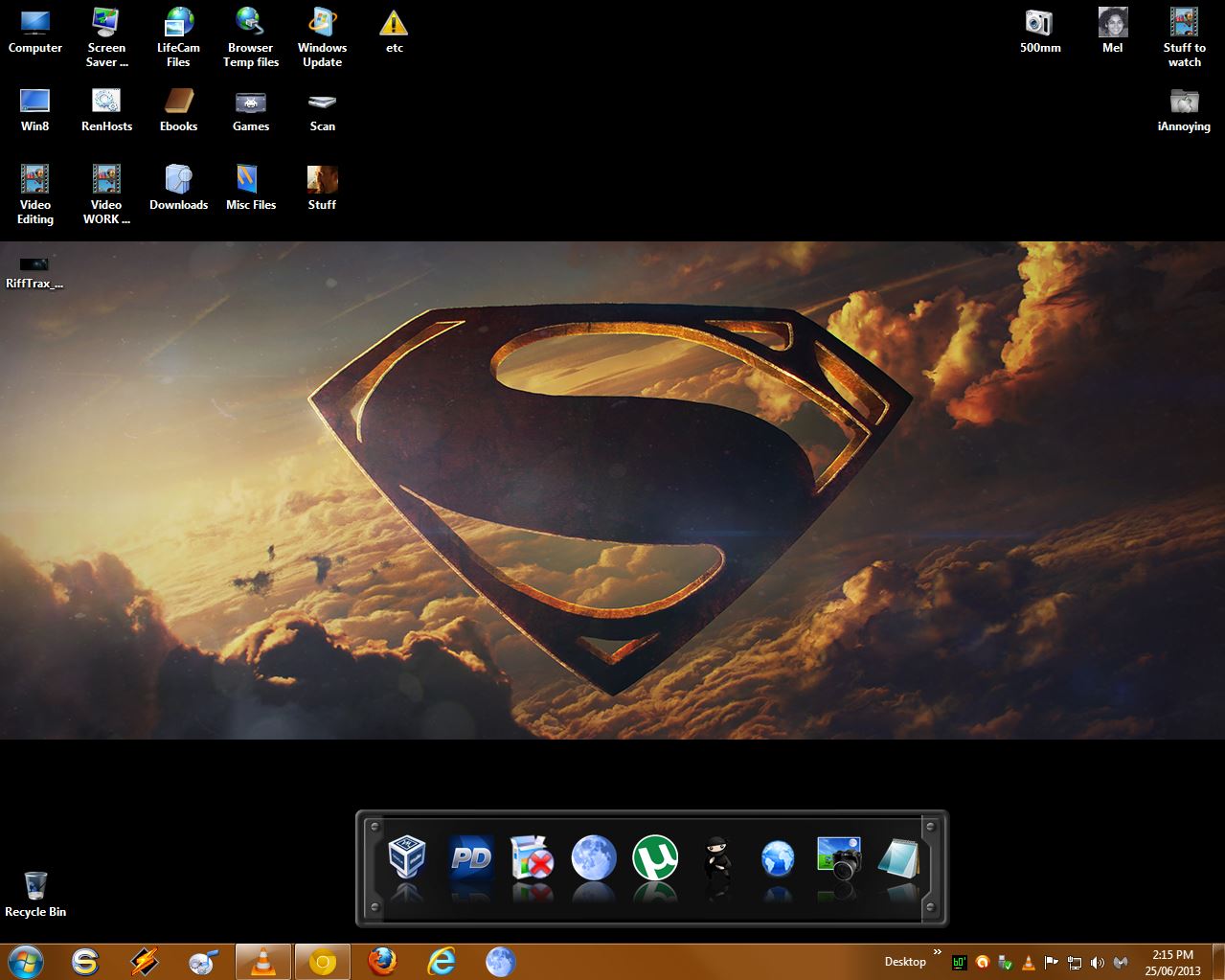The image size is (1225, 980).
Task: Select the Stuff desktop icon
Action: coord(322,188)
